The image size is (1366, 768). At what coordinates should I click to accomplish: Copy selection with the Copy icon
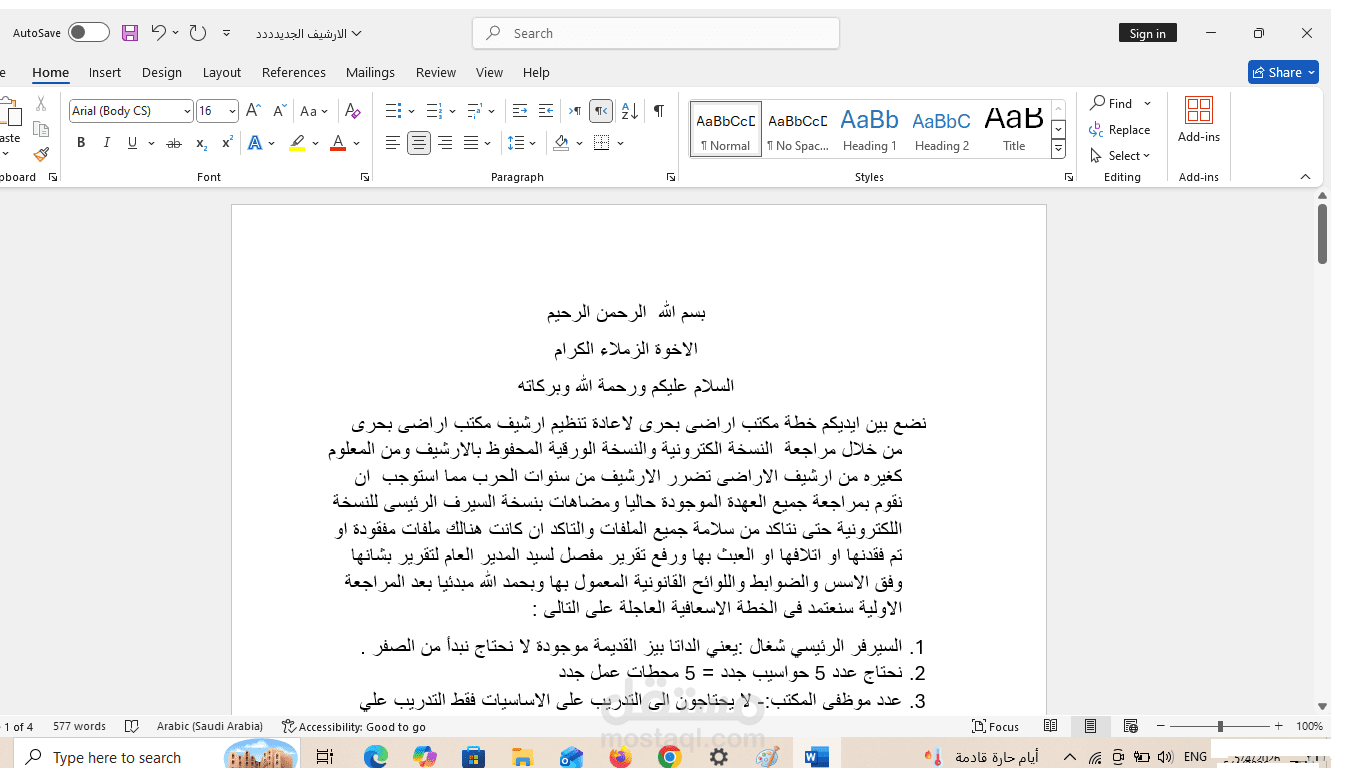(x=41, y=129)
